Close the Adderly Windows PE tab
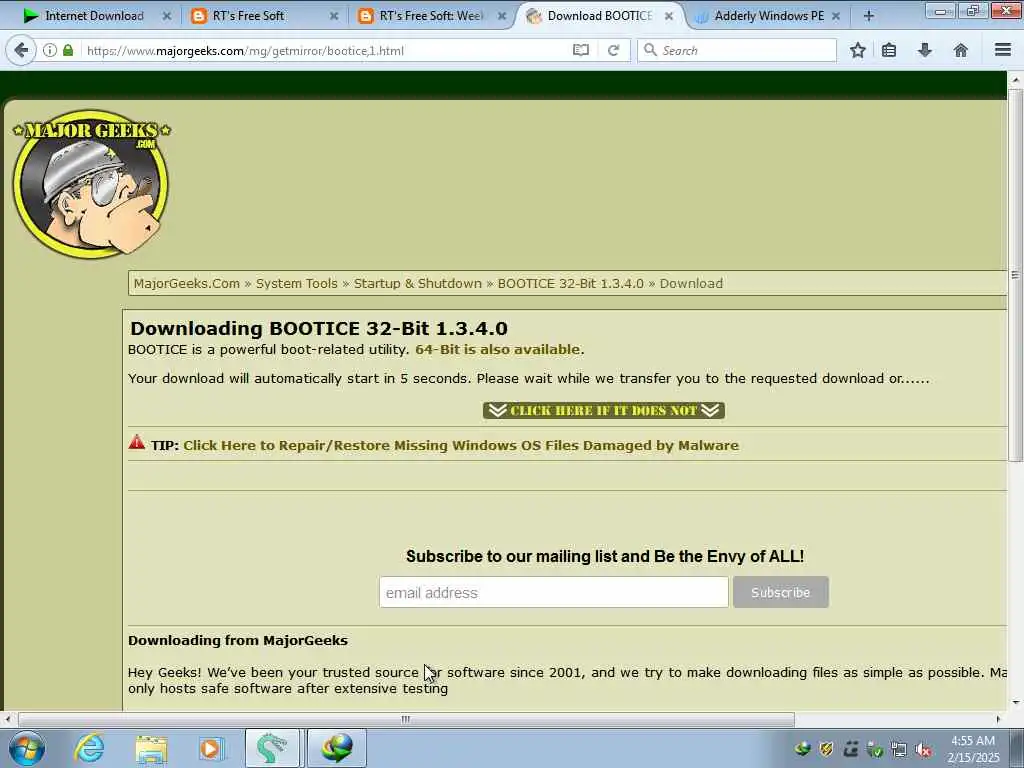This screenshot has width=1024, height=768. tap(836, 16)
